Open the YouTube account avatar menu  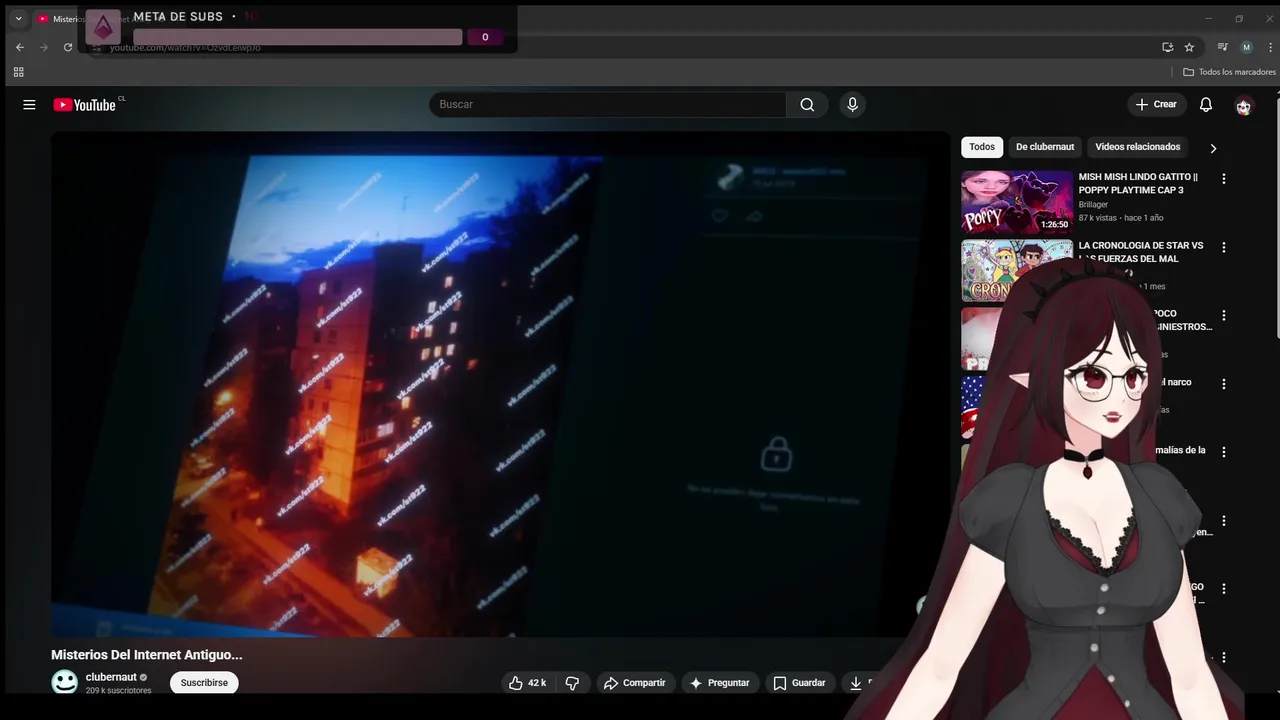1243,106
